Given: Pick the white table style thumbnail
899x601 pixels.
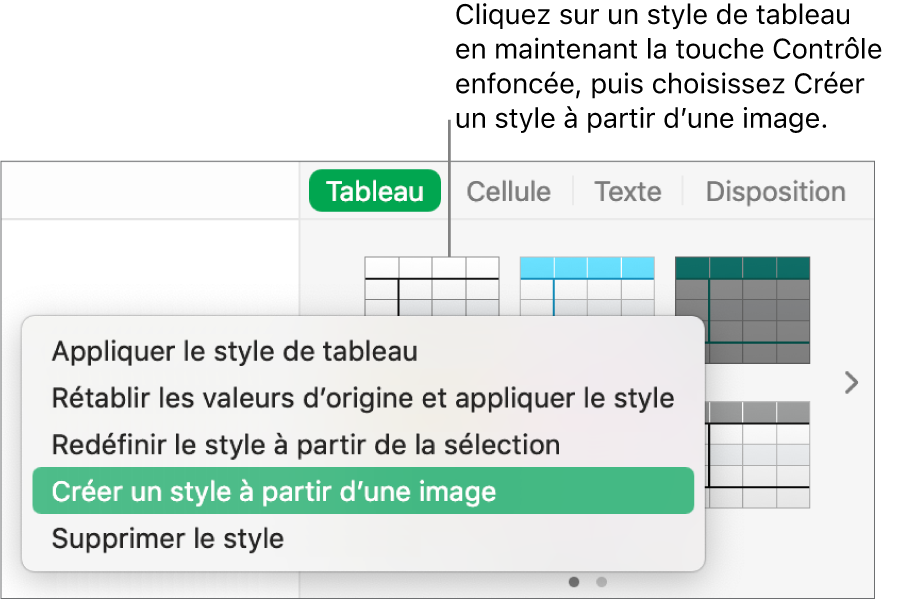Looking at the screenshot, I should pyautogui.click(x=432, y=287).
